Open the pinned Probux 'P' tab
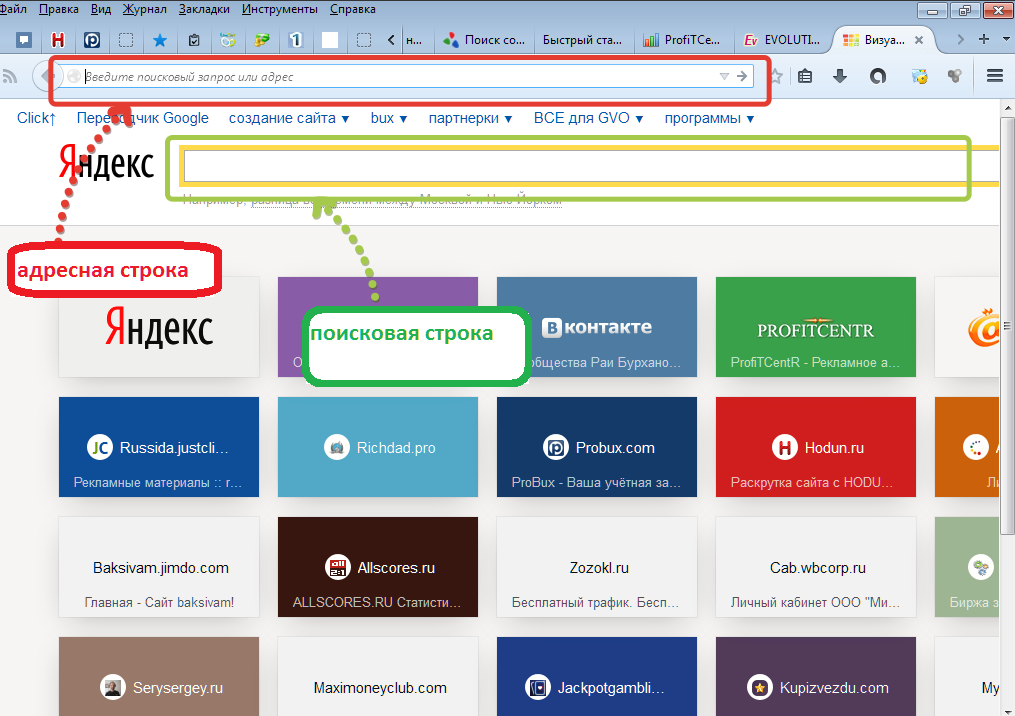Image resolution: width=1015 pixels, height=716 pixels. click(x=92, y=40)
